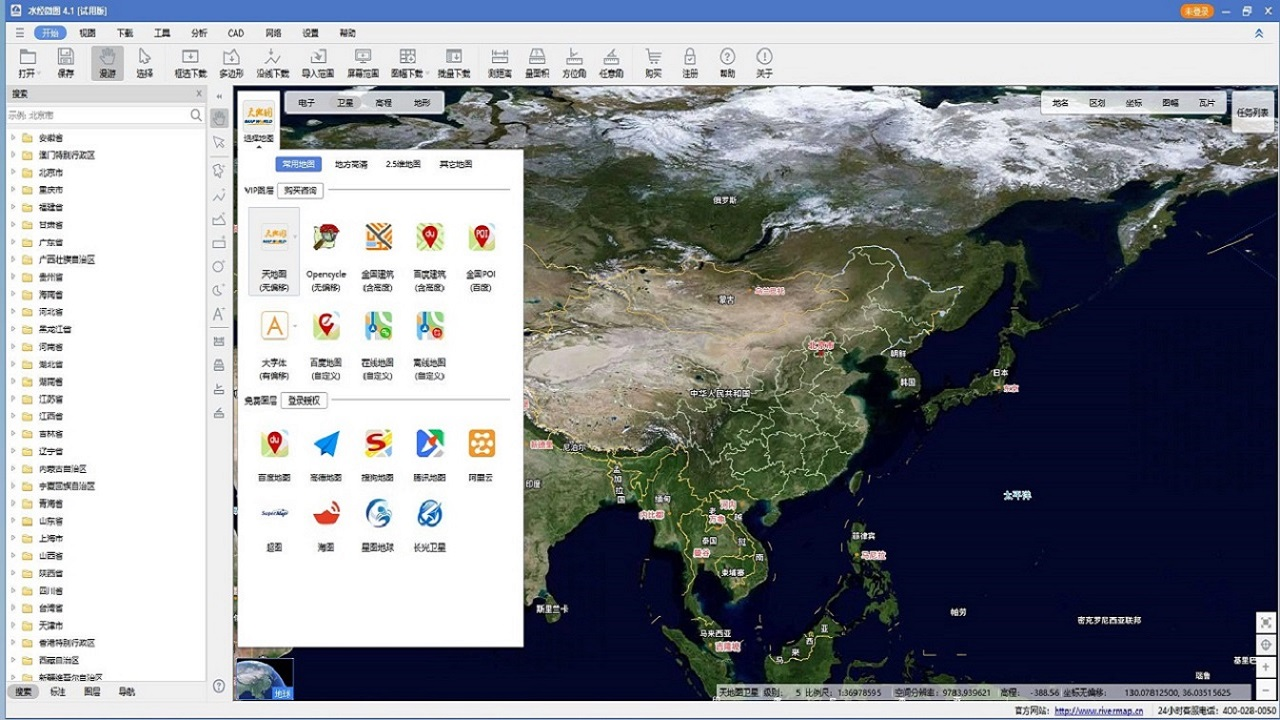Click the 购买 shopping cart icon
1280x720 pixels.
pyautogui.click(x=653, y=57)
